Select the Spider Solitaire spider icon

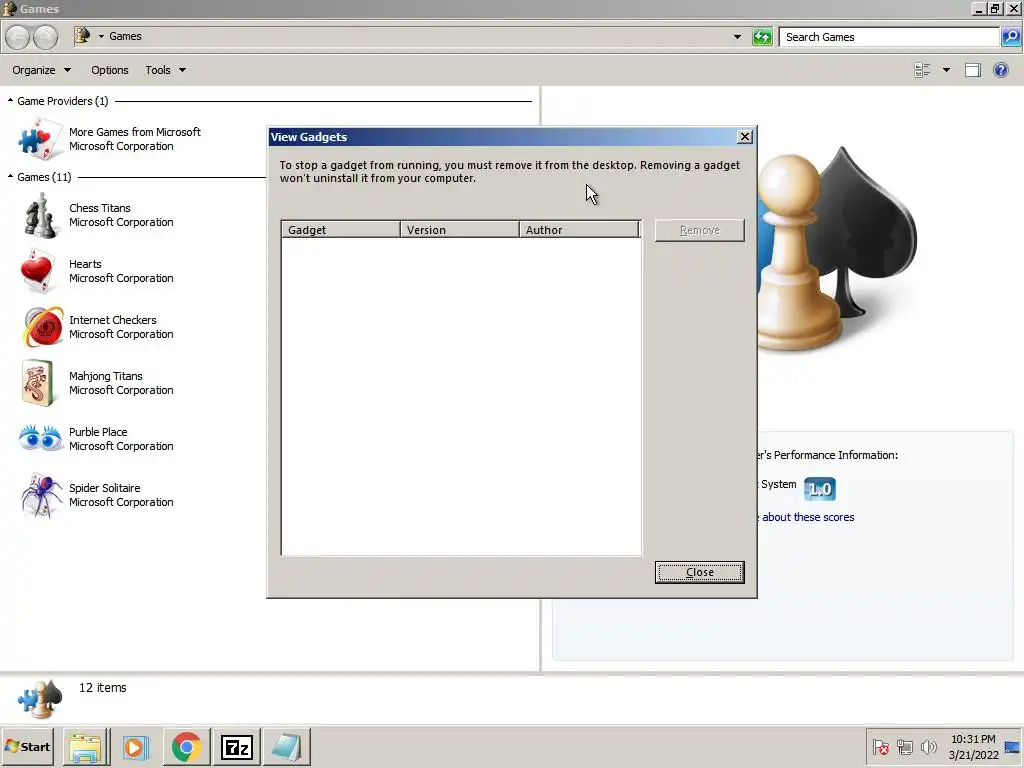(x=41, y=495)
